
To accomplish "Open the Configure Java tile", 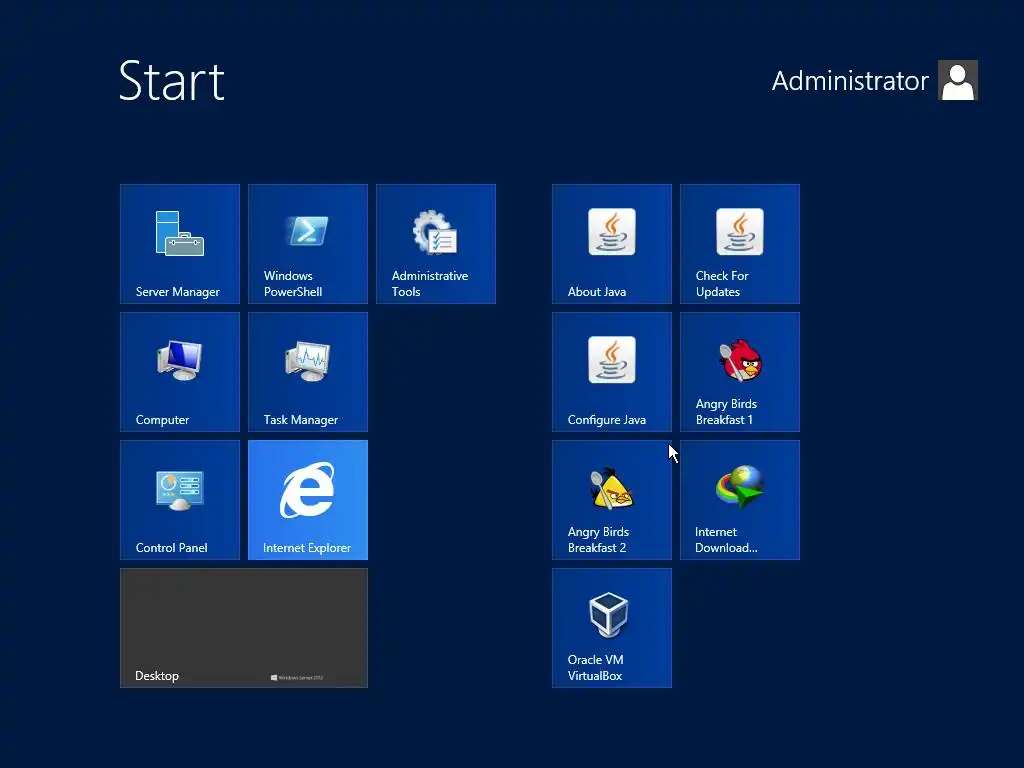I will tap(611, 372).
